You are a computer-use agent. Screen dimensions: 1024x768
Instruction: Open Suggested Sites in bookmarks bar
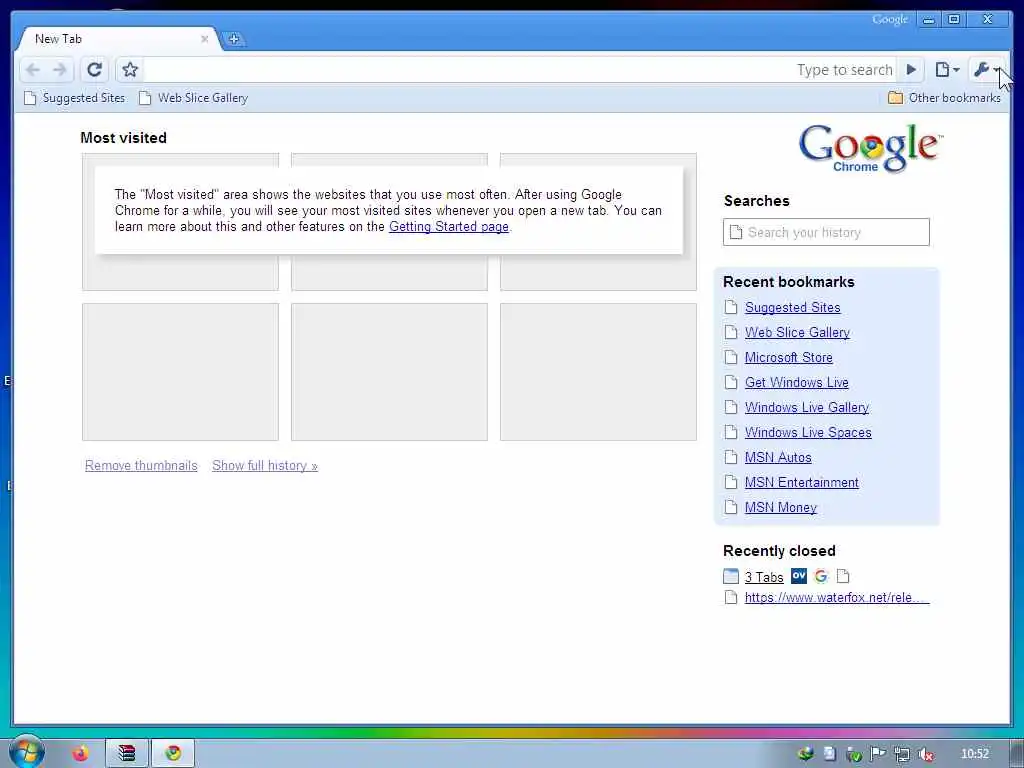pos(74,98)
